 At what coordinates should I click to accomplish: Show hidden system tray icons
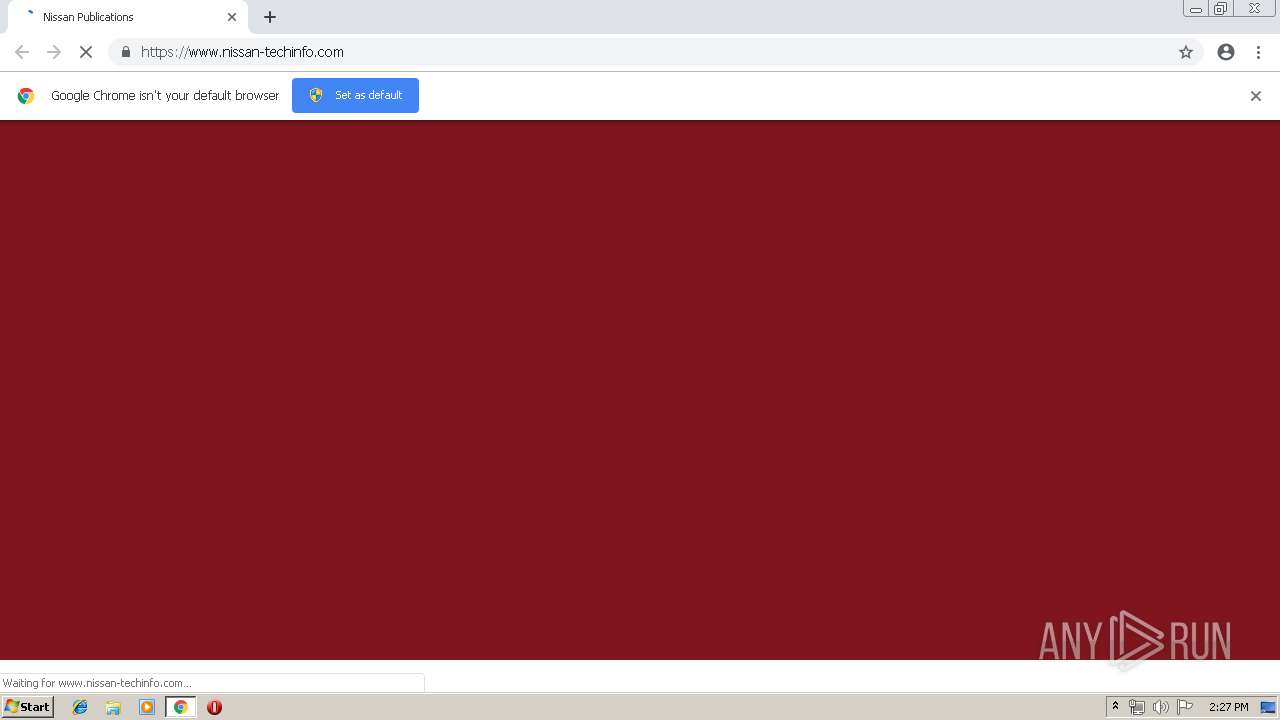tap(1115, 707)
